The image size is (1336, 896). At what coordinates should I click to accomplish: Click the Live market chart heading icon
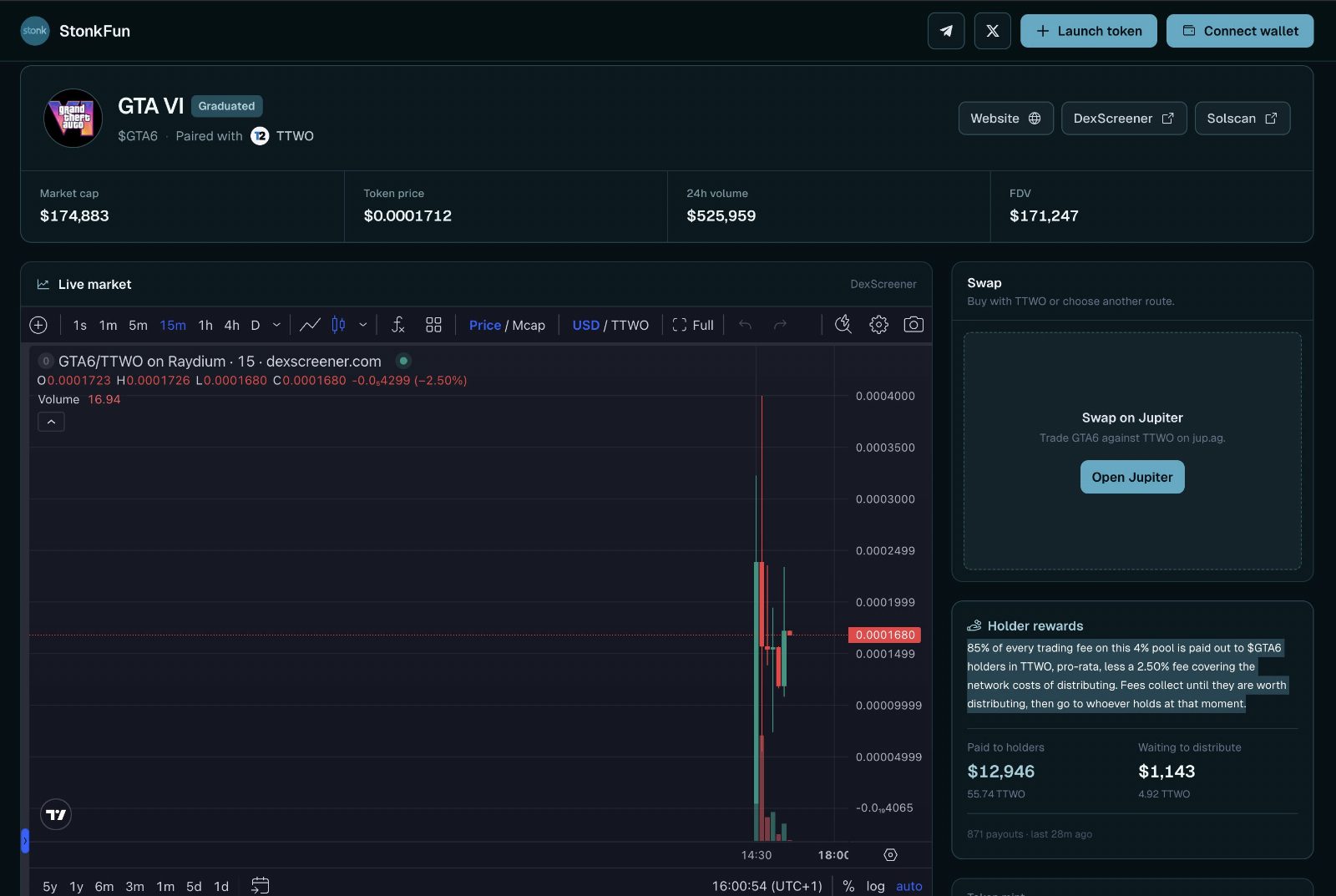click(x=43, y=284)
